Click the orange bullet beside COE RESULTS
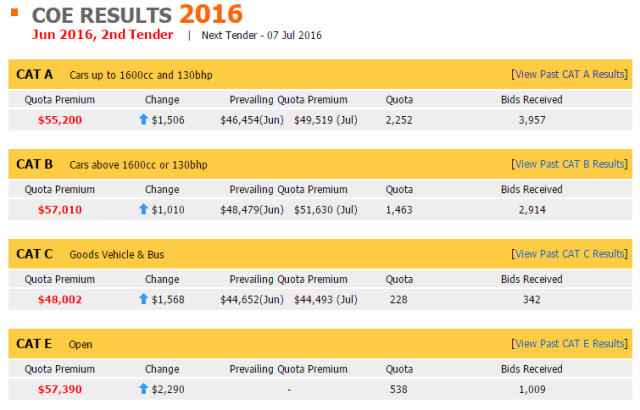 [13, 11]
